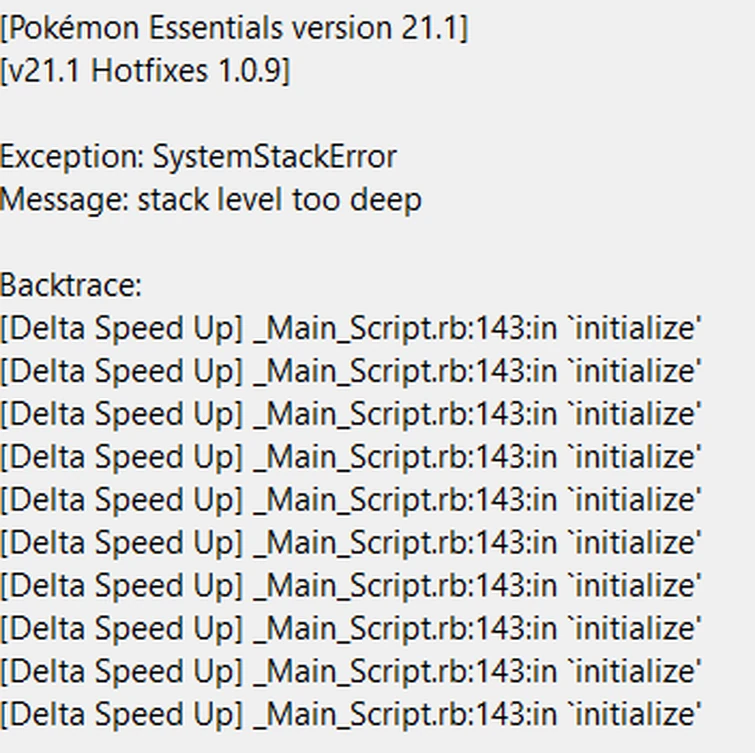Image resolution: width=755 pixels, height=753 pixels.
Task: Click the Message: label text
Action: [64, 200]
